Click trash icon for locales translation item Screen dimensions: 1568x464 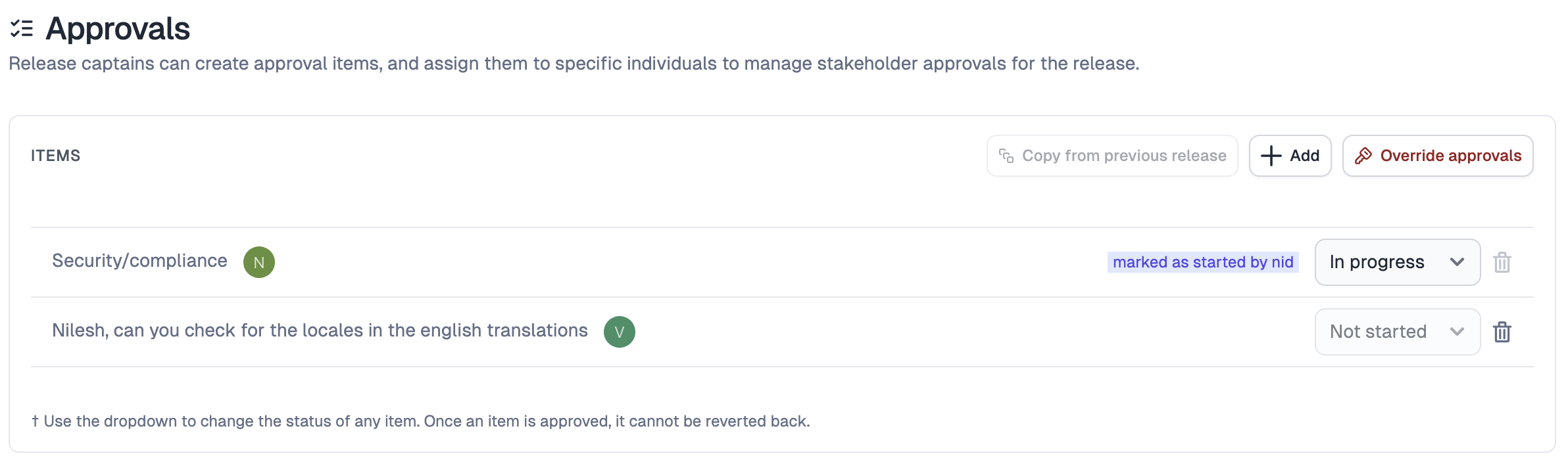coord(1502,332)
